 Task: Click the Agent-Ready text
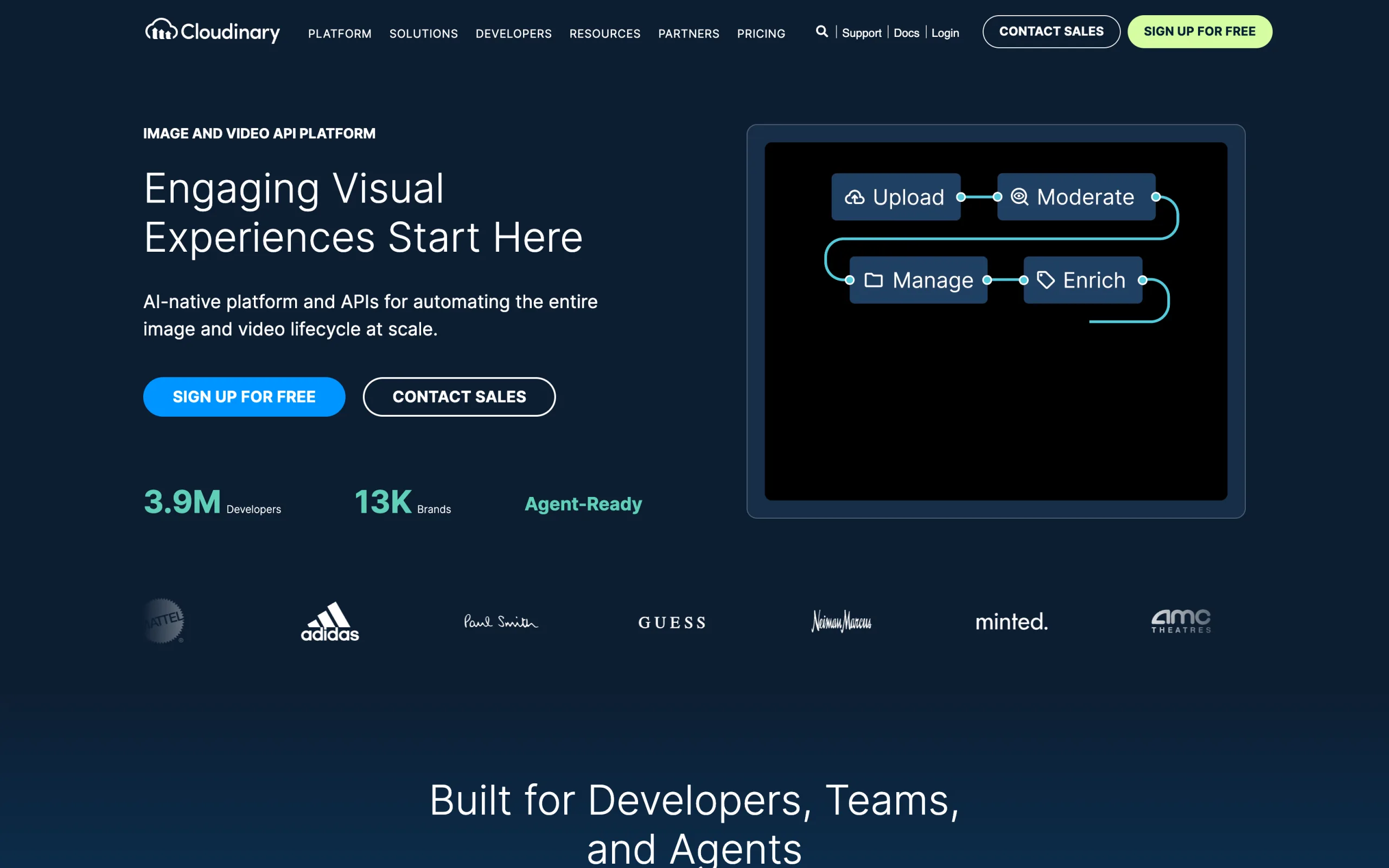583,504
